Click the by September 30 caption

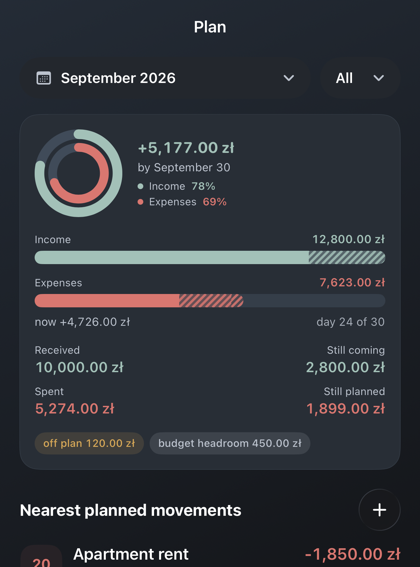coord(184,167)
